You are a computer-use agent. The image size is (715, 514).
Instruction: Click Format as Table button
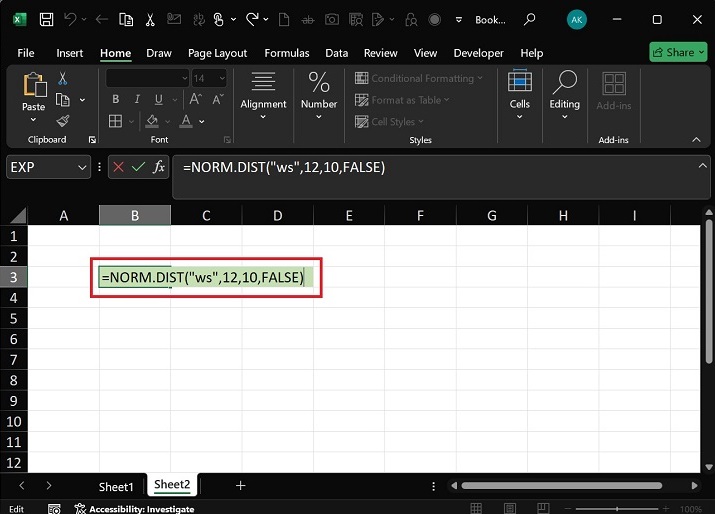402,100
